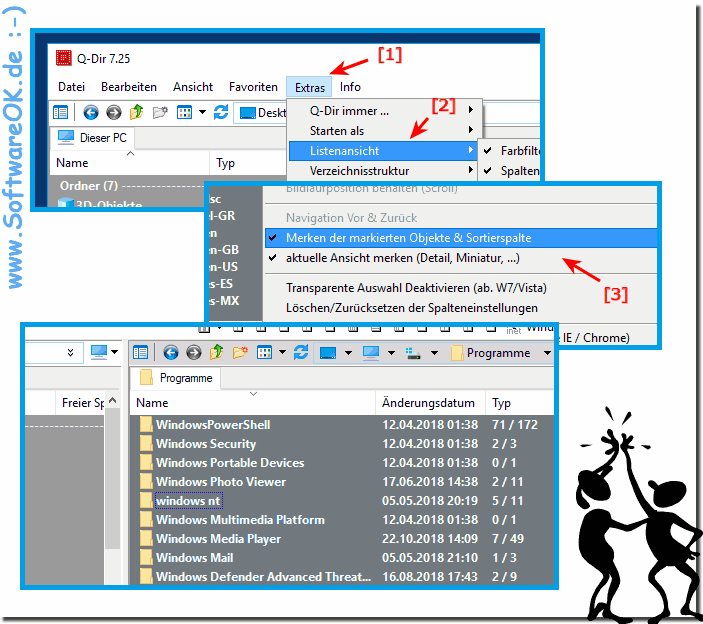Open dropdown arrow next to blue Desktop icon
This screenshot has width=703, height=624.
click(348, 353)
